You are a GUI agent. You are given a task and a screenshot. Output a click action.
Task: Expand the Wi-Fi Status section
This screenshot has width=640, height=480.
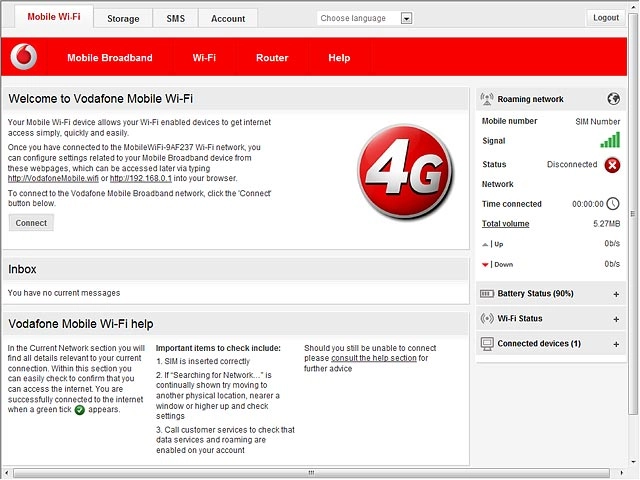[616, 319]
